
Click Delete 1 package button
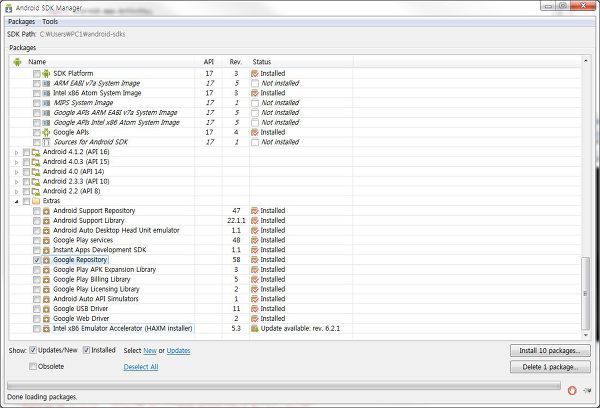click(550, 367)
